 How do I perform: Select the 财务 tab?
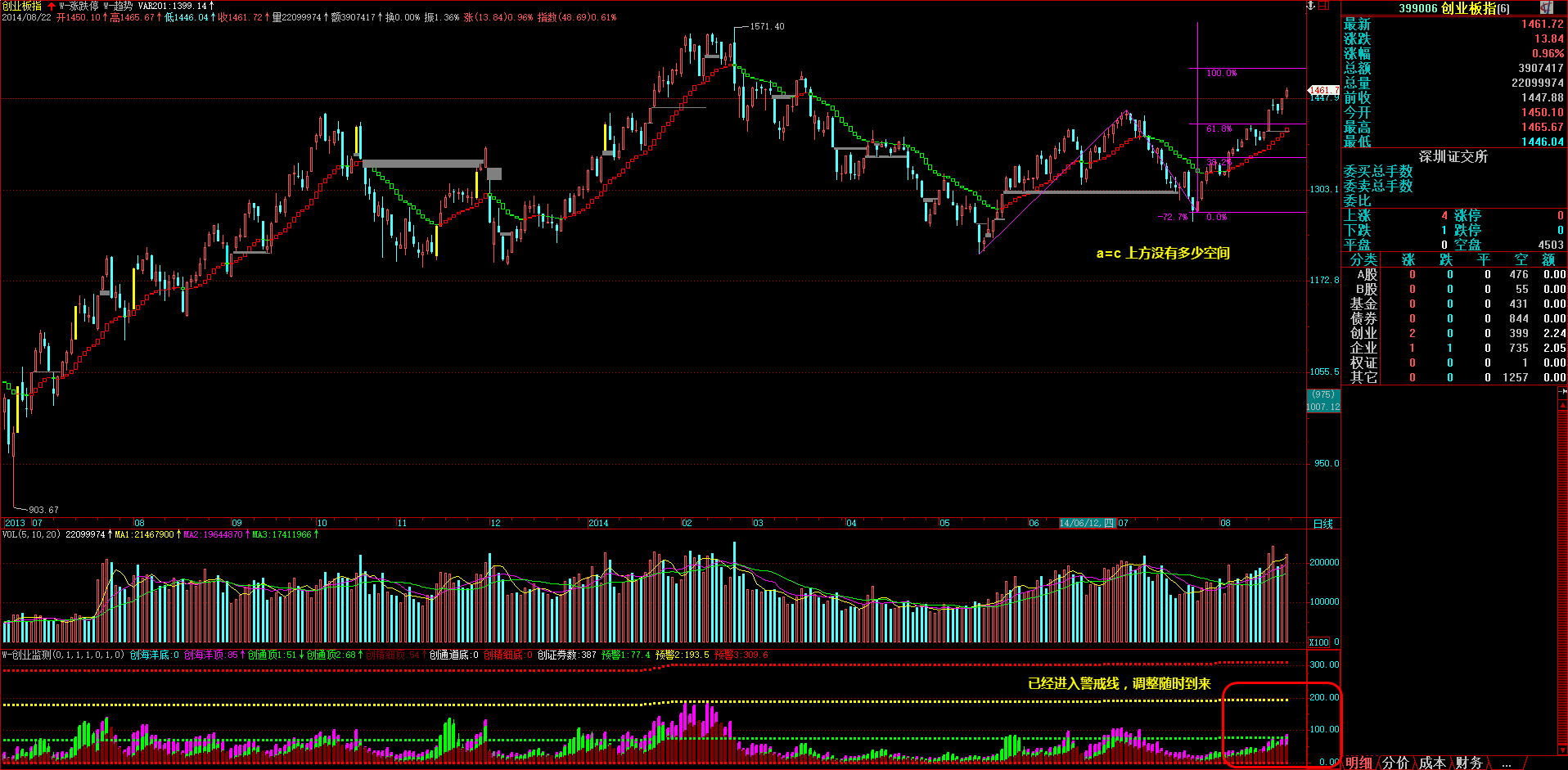pos(1469,763)
